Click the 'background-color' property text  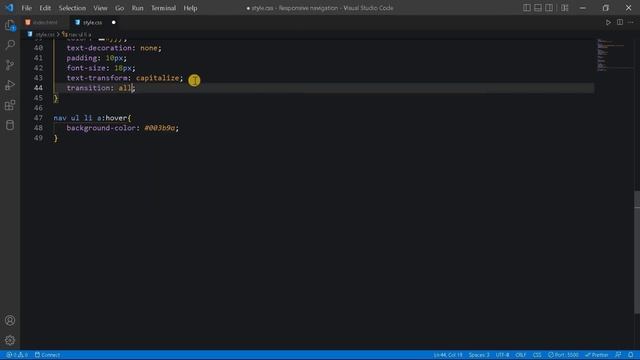[101, 128]
